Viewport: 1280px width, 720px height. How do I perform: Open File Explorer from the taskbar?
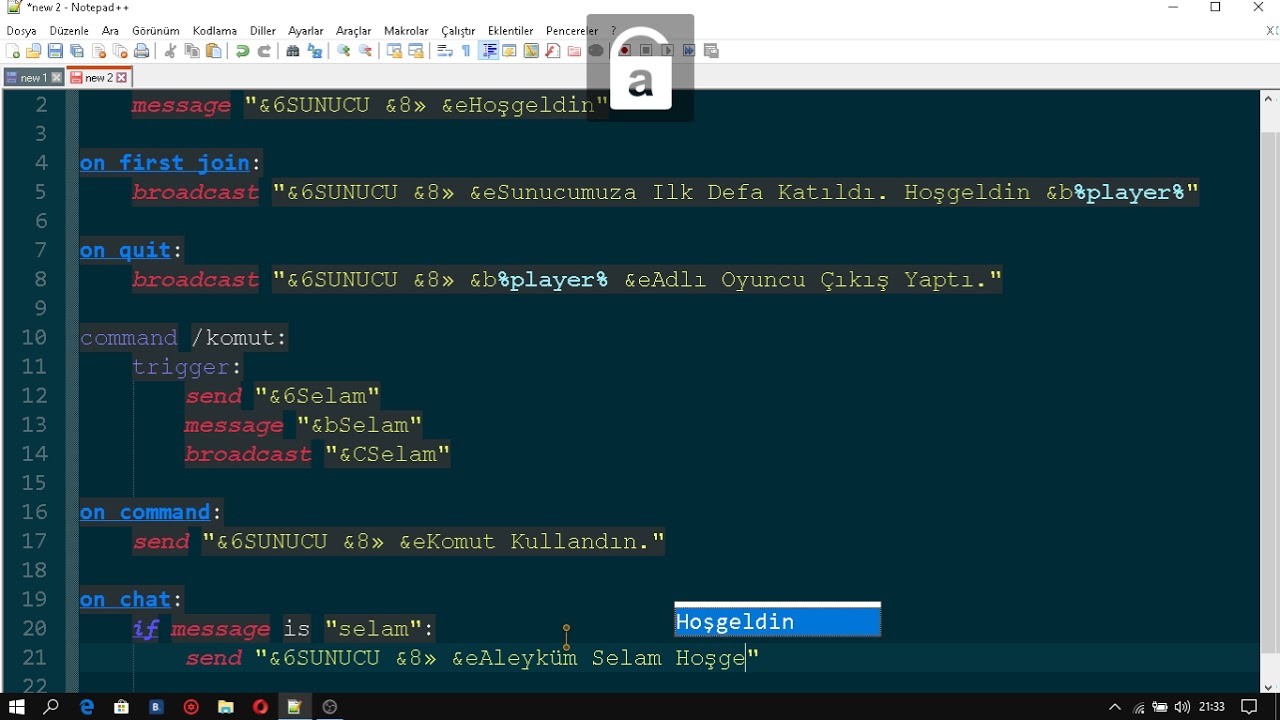click(226, 707)
